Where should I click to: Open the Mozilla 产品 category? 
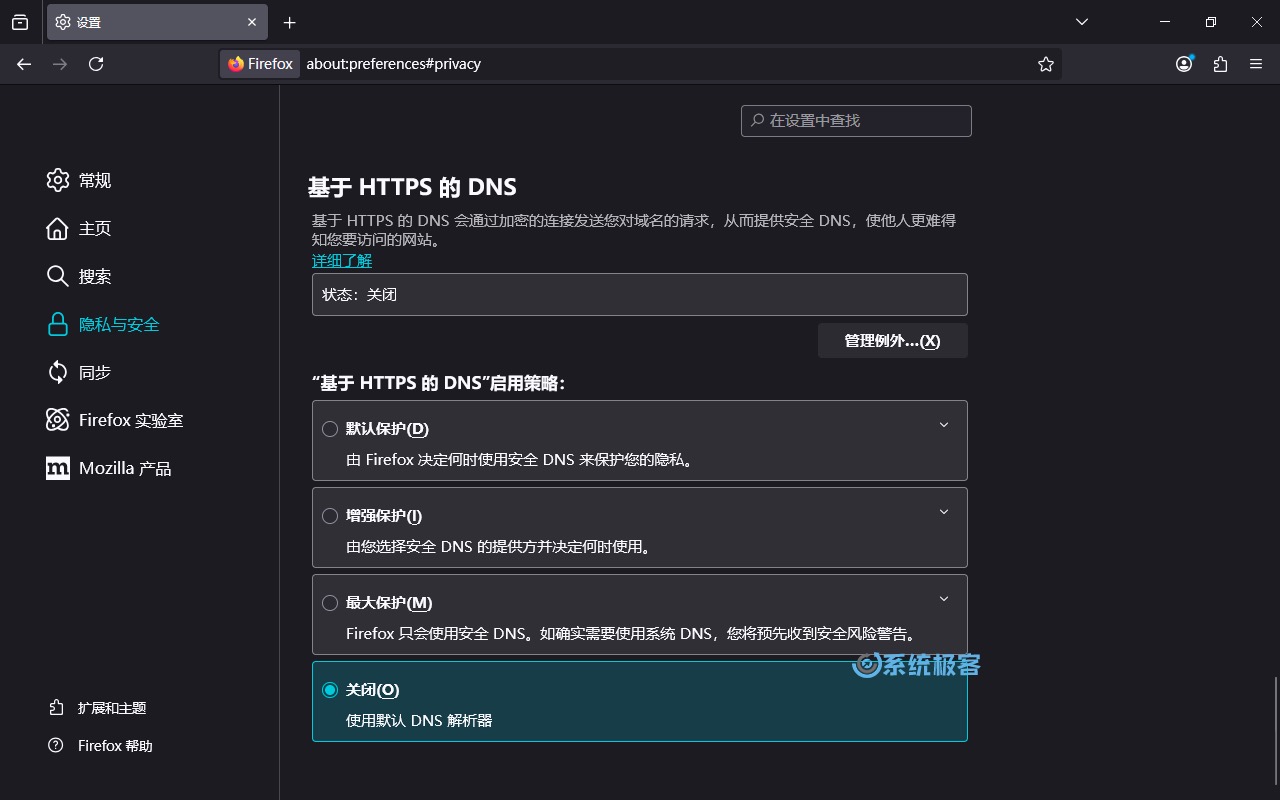click(x=109, y=468)
